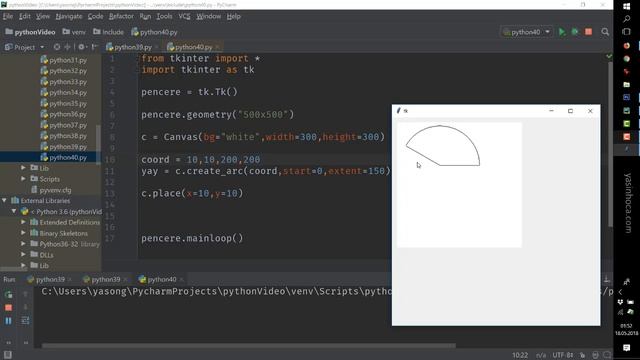Image resolution: width=640 pixels, height=360 pixels.
Task: Stop the program using the toolbar's red square
Action: point(588,32)
